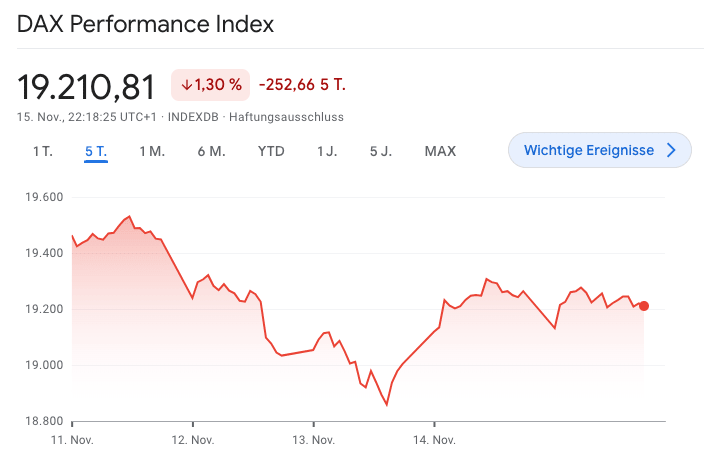Screen dimensions: 704x464
Task: Select the active 5 T. range tab
Action: click(96, 151)
